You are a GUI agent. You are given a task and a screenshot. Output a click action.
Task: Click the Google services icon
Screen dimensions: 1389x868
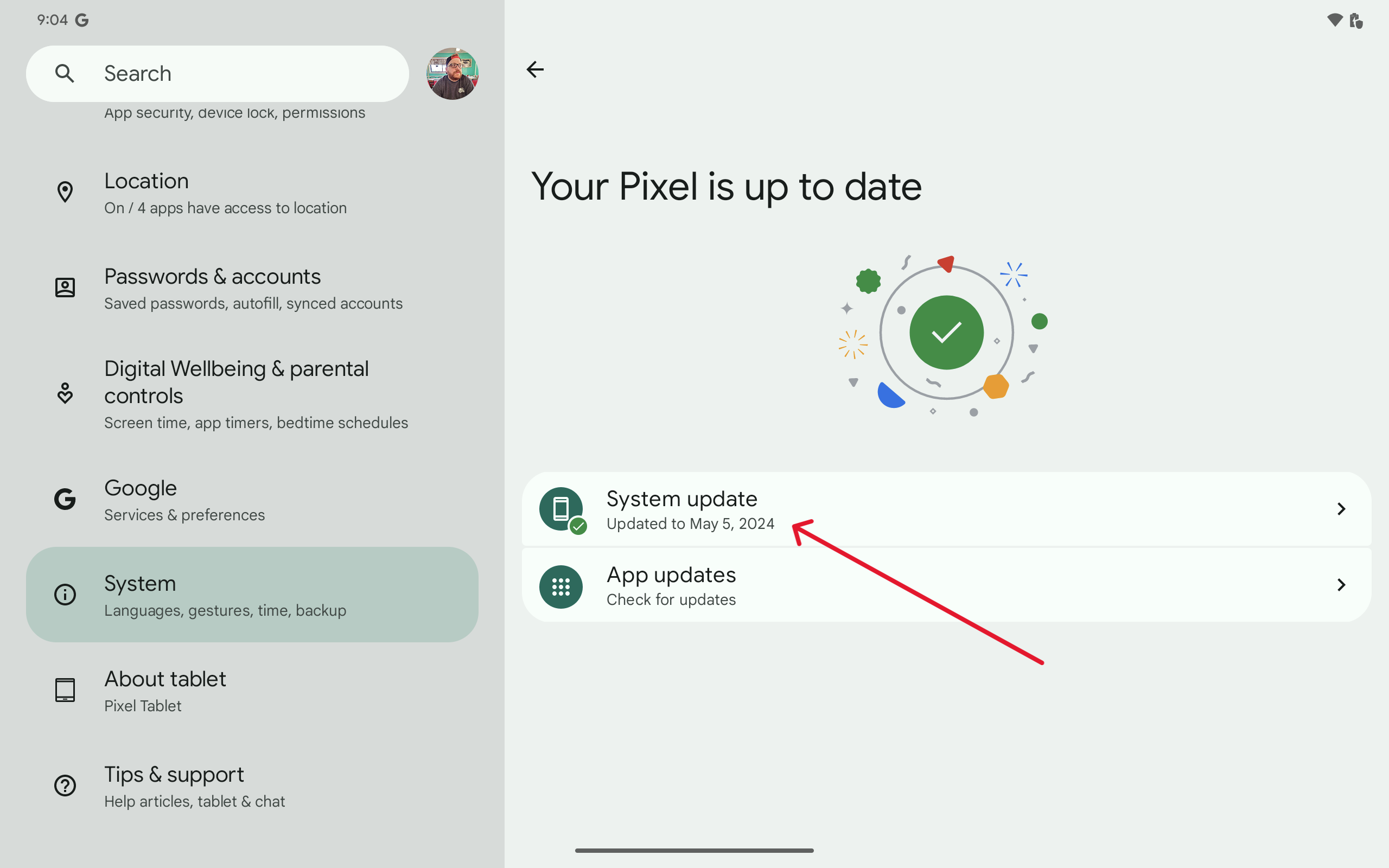pyautogui.click(x=66, y=498)
